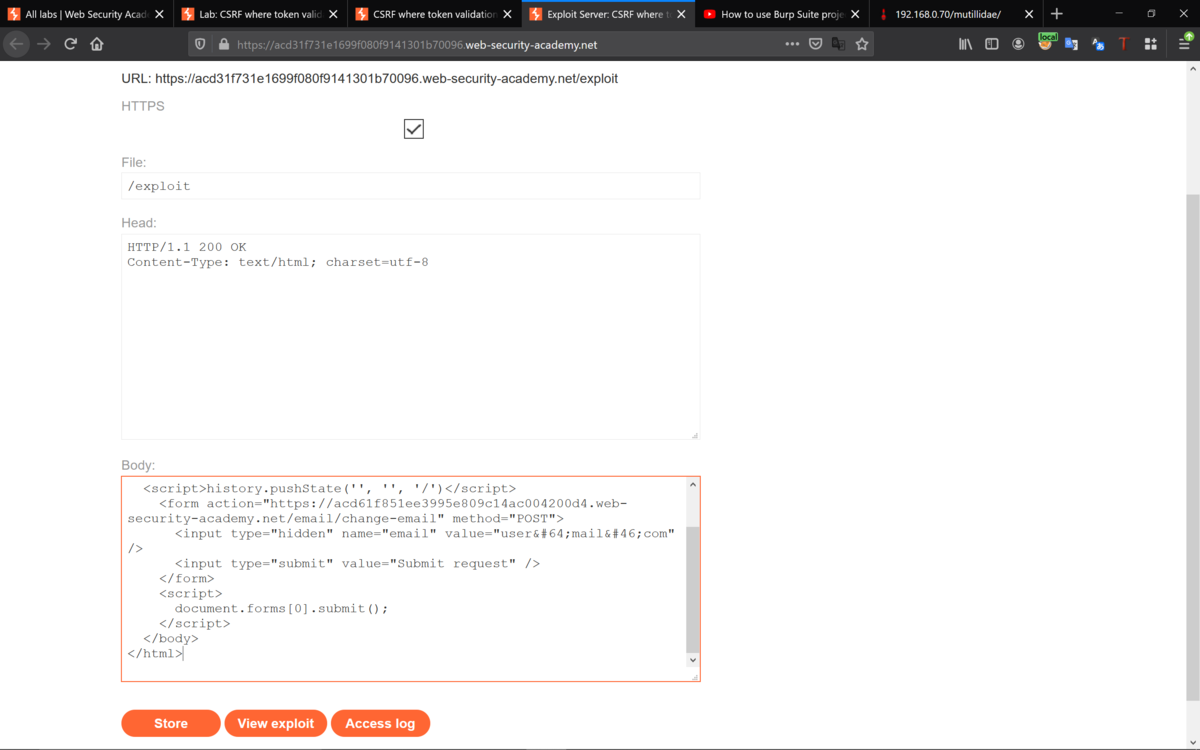
Task: Open Firefox account icon
Action: coord(1018,44)
